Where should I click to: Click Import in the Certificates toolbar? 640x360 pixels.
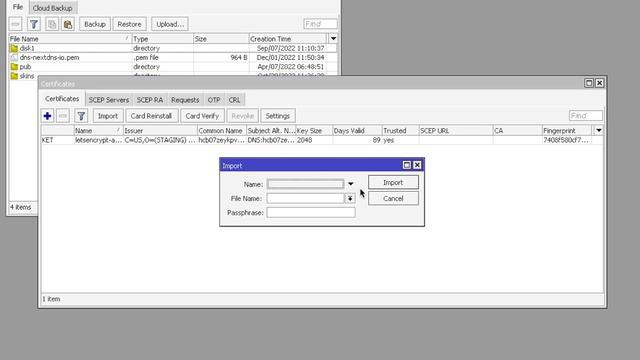(x=108, y=116)
